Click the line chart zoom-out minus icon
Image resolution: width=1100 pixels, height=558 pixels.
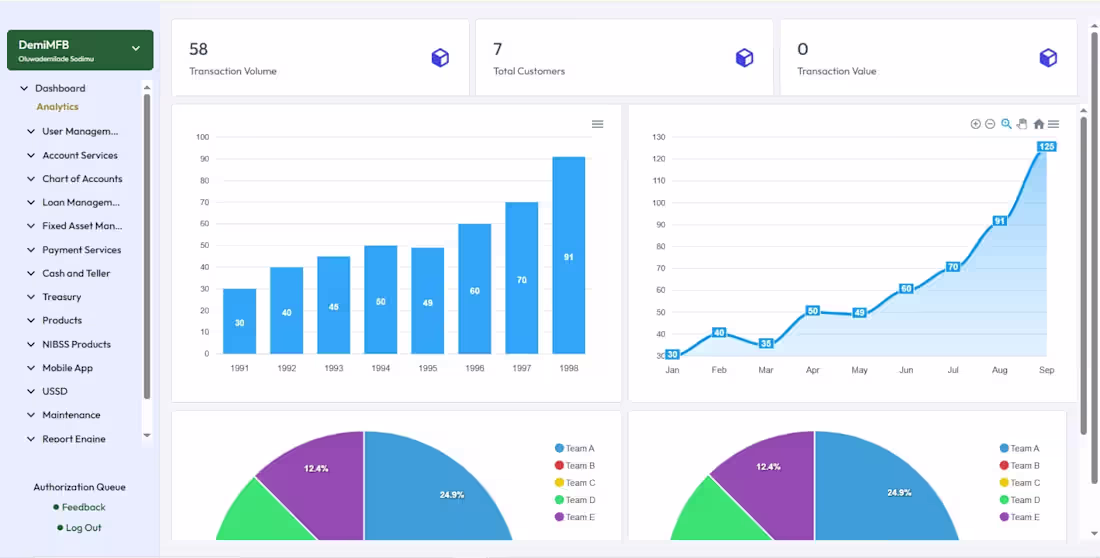[990, 124]
